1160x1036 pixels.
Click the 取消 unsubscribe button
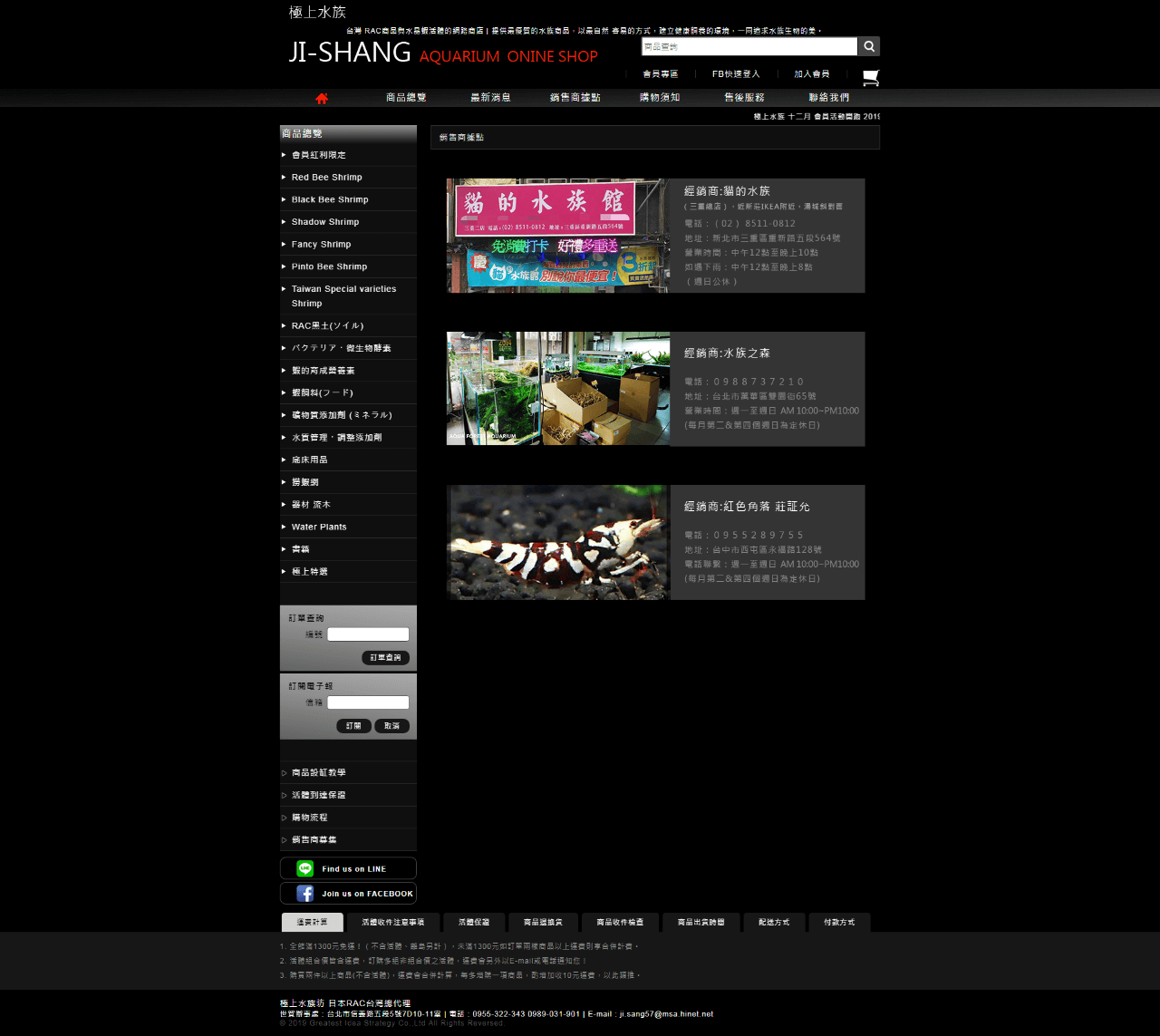[392, 726]
